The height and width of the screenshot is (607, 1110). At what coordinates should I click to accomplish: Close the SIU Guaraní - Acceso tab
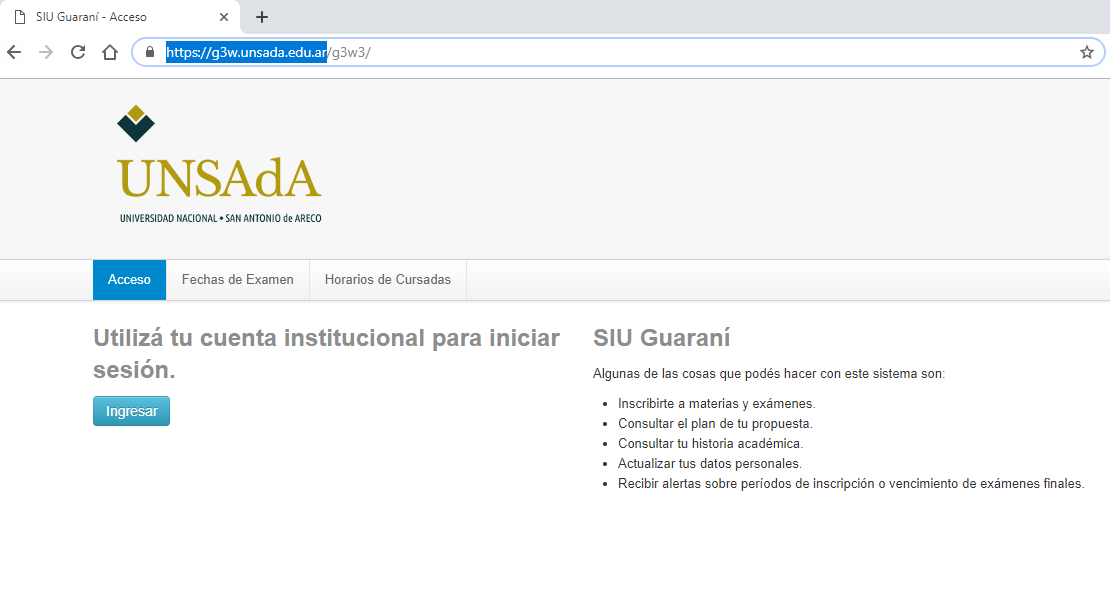[224, 17]
